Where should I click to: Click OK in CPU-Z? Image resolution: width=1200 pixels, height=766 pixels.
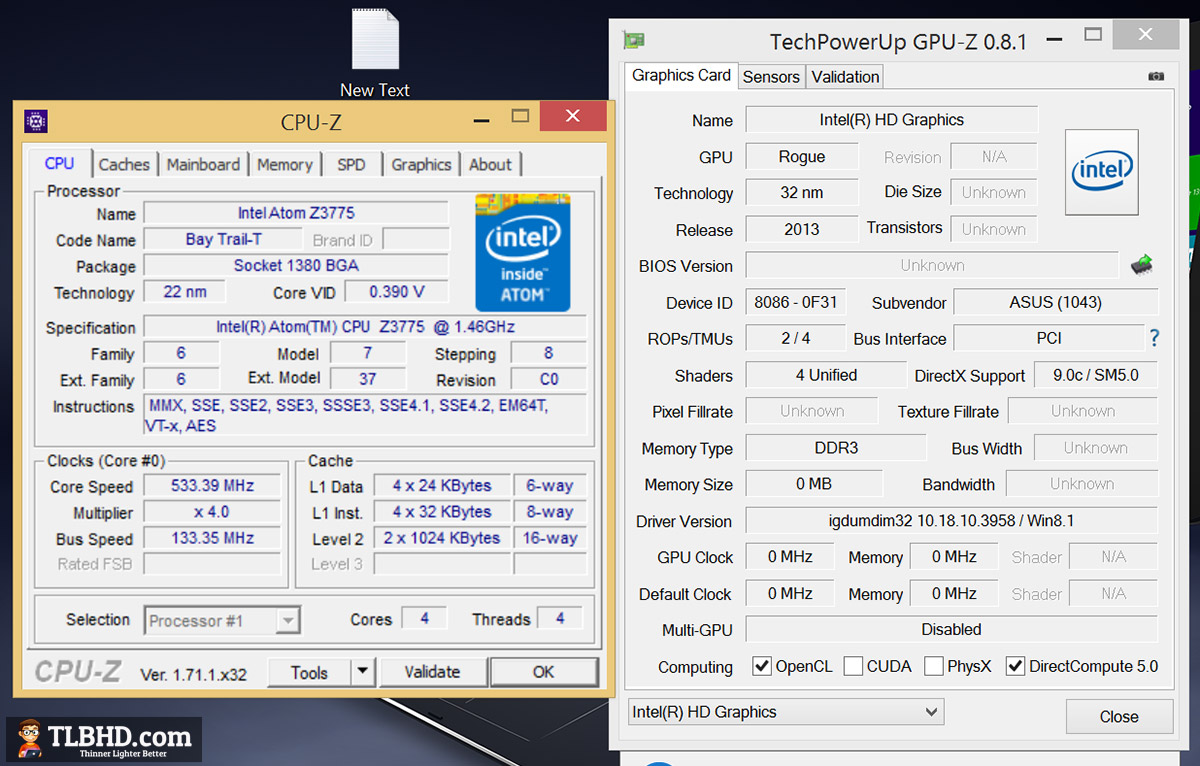[x=543, y=672]
